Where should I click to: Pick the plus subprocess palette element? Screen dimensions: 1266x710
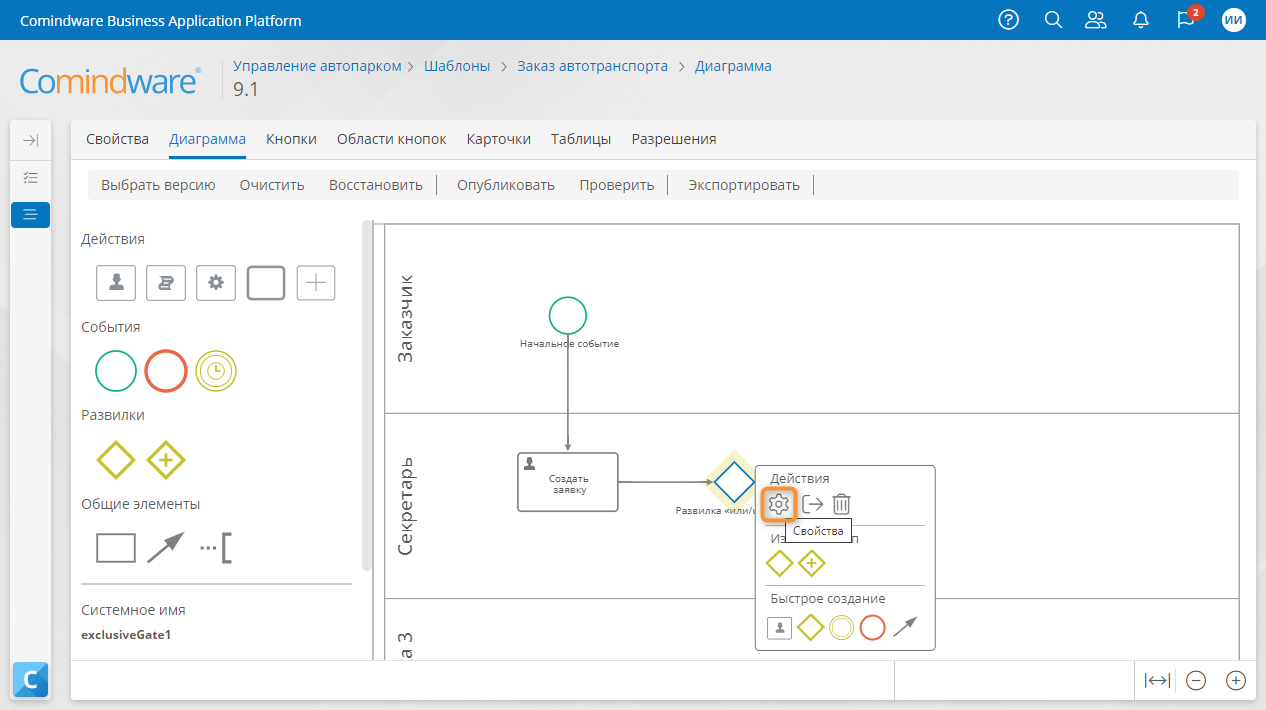pyautogui.click(x=316, y=283)
